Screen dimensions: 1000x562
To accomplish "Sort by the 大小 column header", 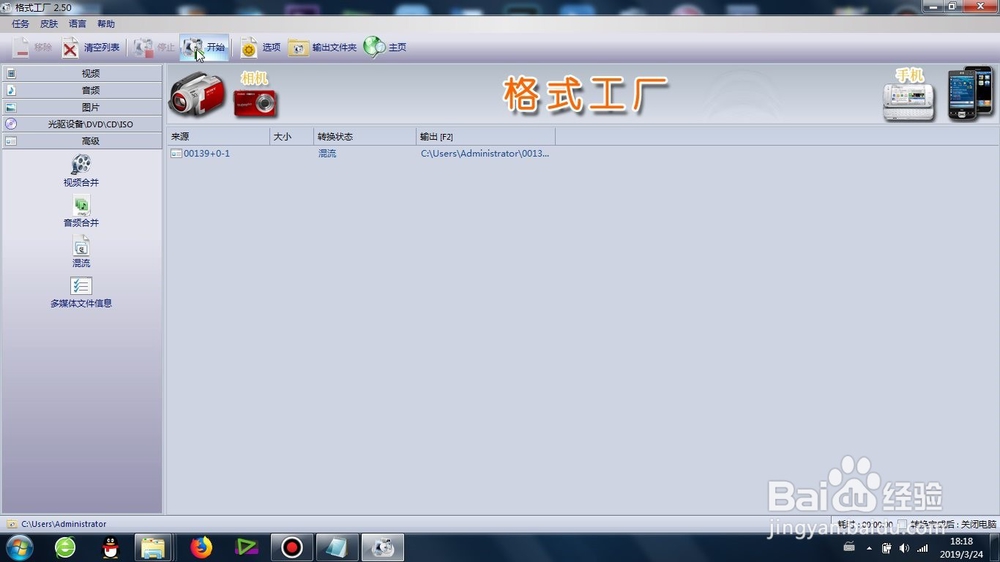I will click(x=291, y=137).
